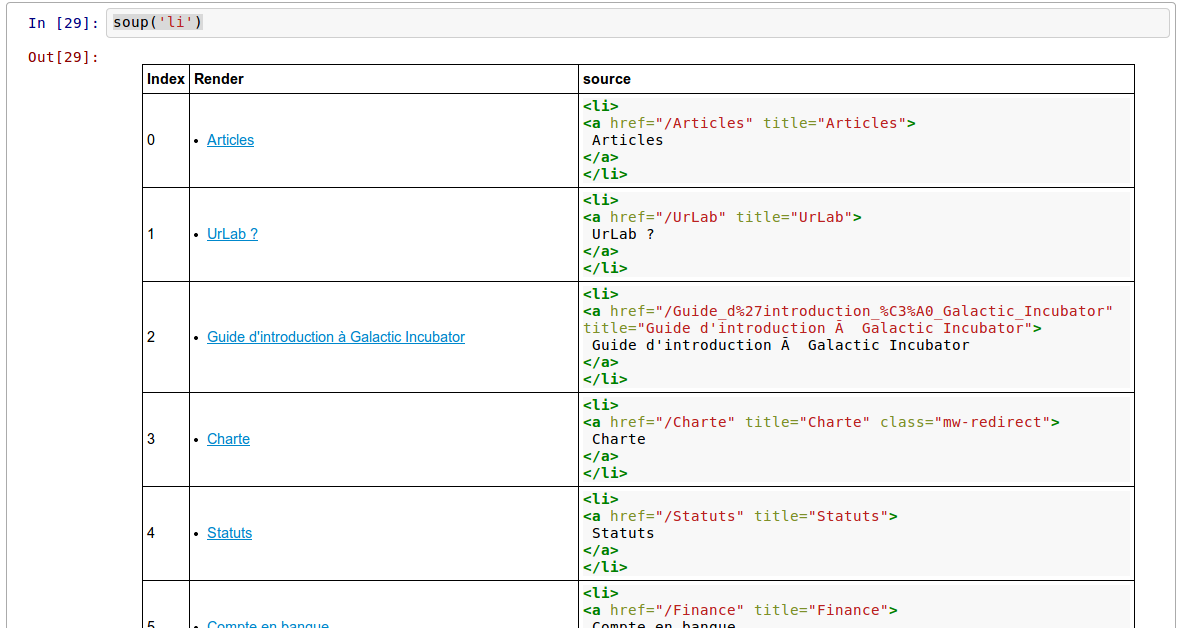Click the plain 'Charte' text in source column
The image size is (1184, 628).
click(618, 439)
